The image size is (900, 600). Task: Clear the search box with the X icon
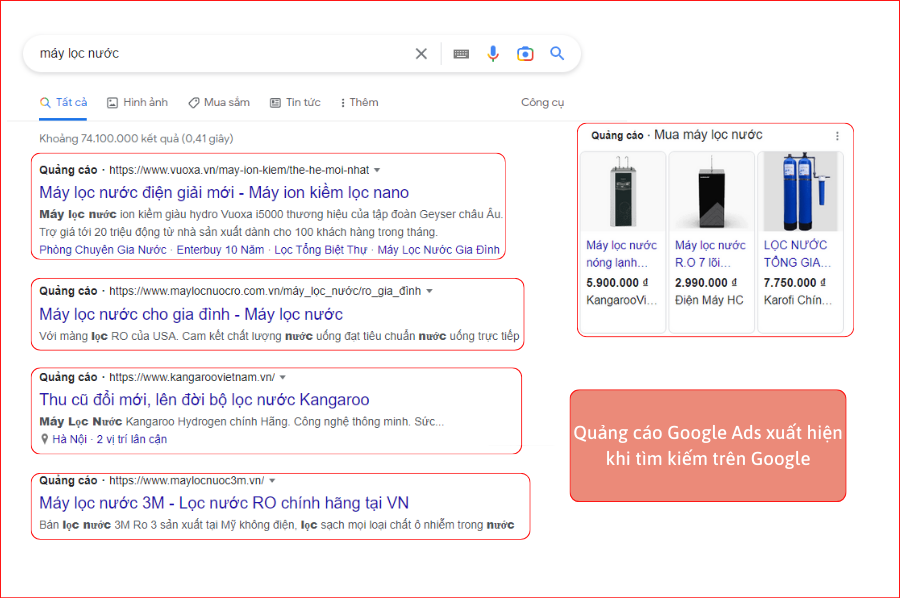click(x=421, y=53)
